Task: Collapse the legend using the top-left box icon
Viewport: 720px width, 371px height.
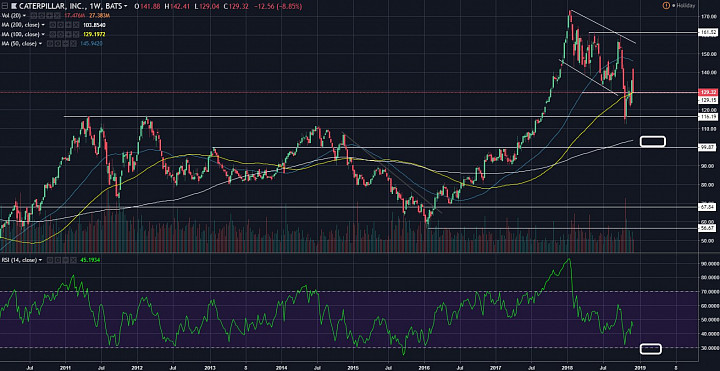Action: (5, 6)
